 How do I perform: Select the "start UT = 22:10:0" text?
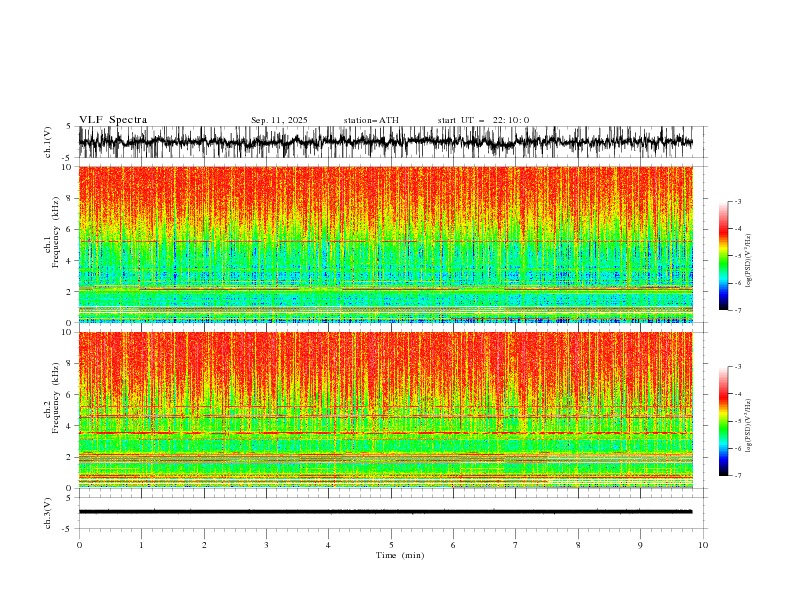click(x=483, y=120)
